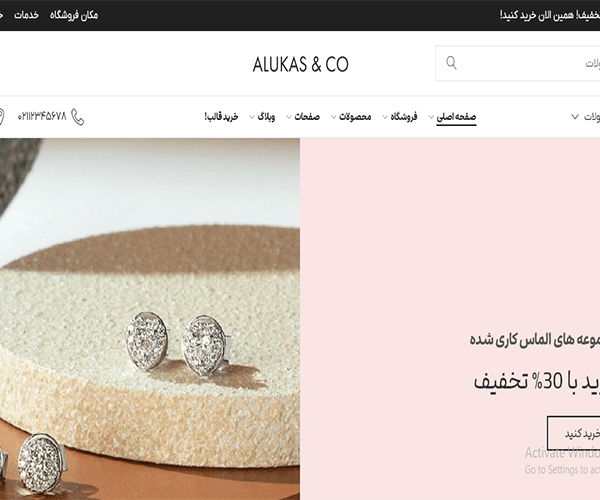
Task: Click the ALUKAS & CO logo
Action: [x=300, y=64]
